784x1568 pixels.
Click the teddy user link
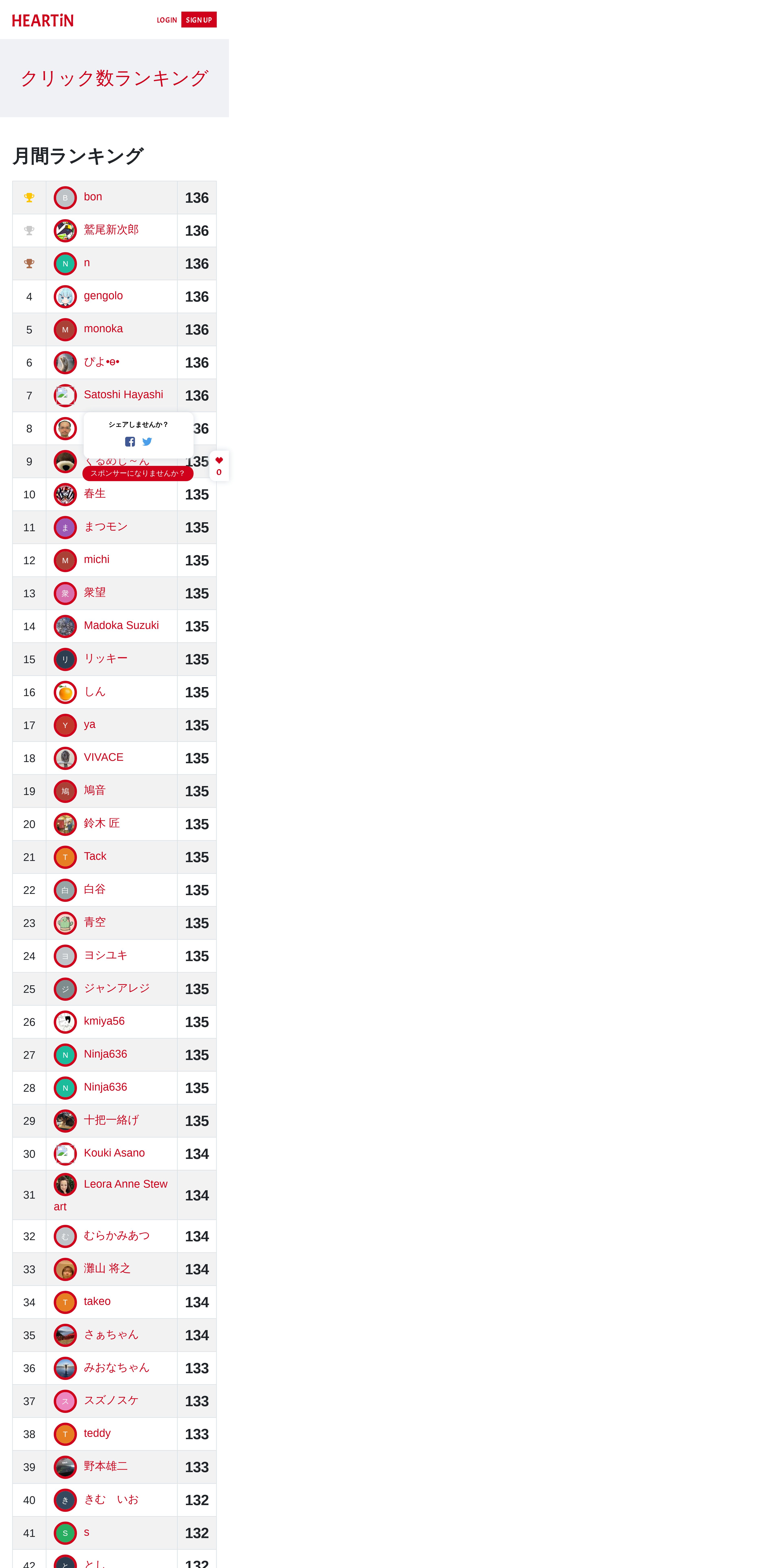click(x=97, y=1433)
